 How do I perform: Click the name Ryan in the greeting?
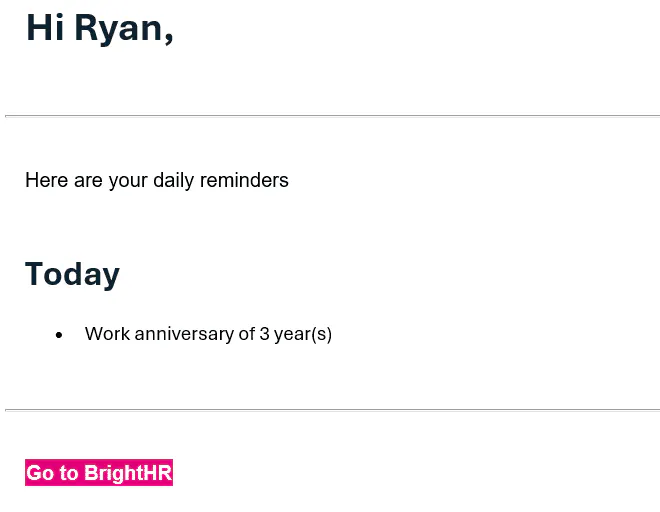[x=118, y=28]
